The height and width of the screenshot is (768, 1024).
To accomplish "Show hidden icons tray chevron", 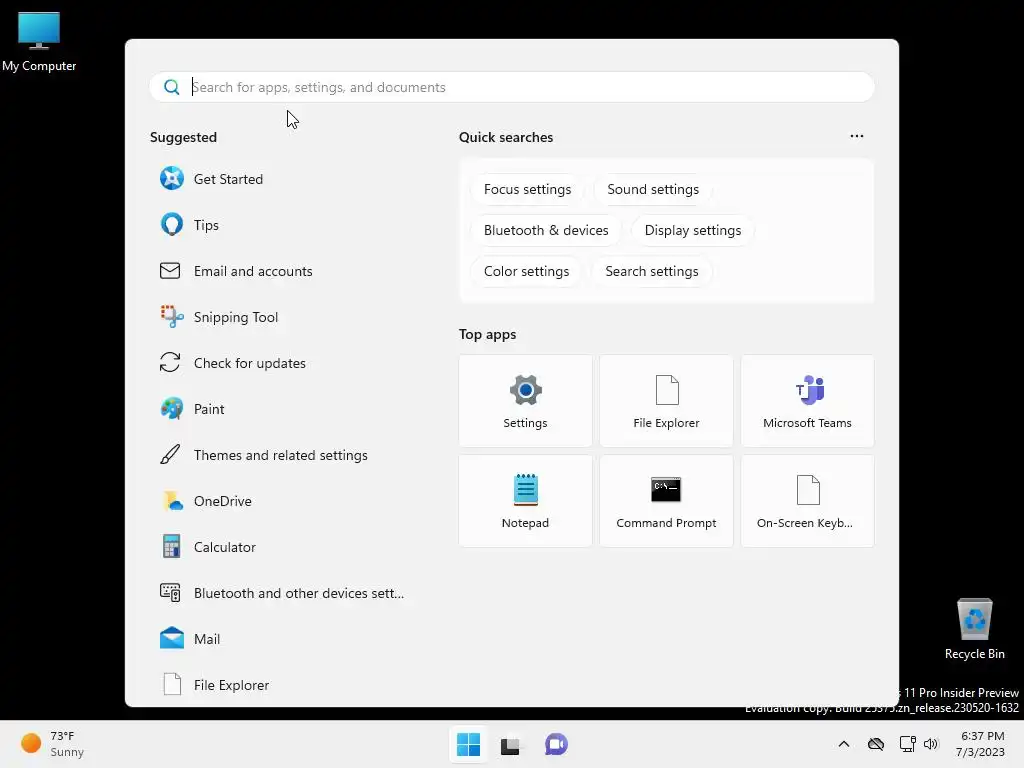I will (x=844, y=744).
